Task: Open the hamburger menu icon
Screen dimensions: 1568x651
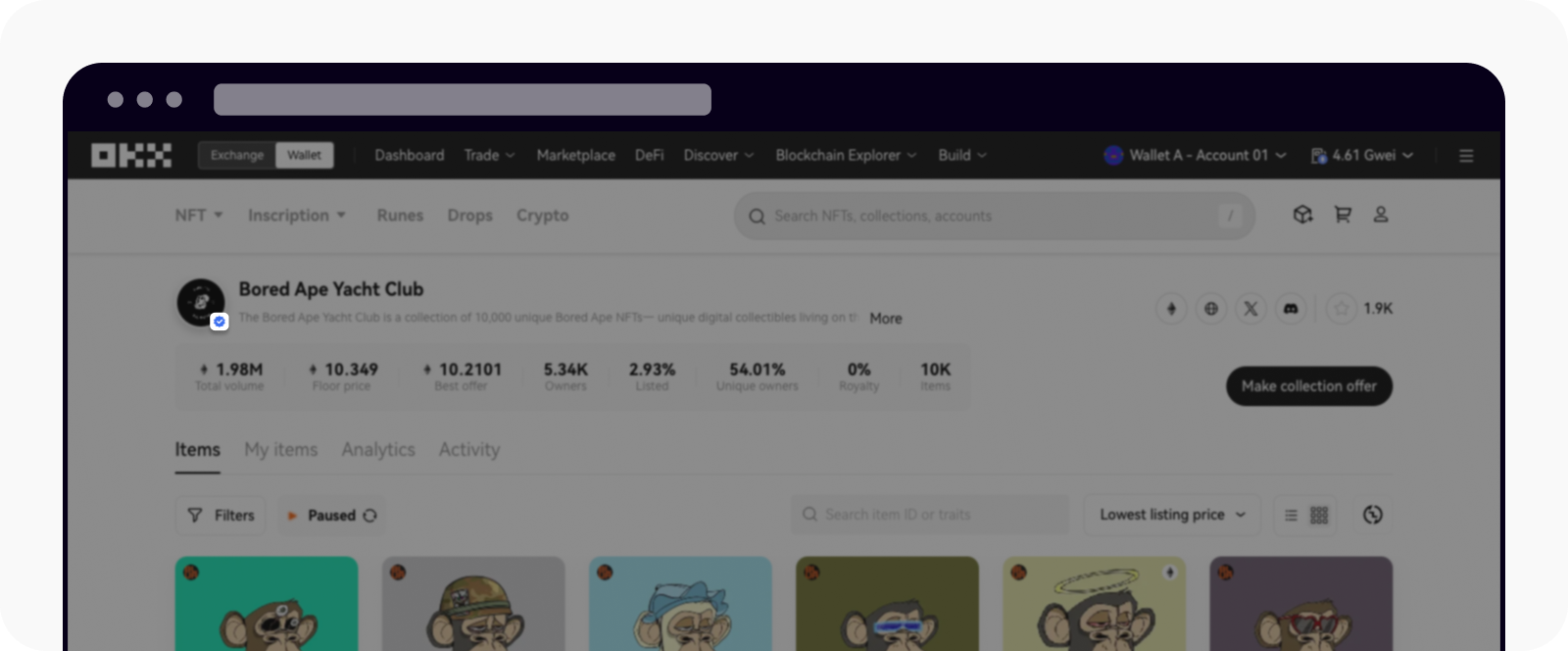Action: tap(1466, 156)
